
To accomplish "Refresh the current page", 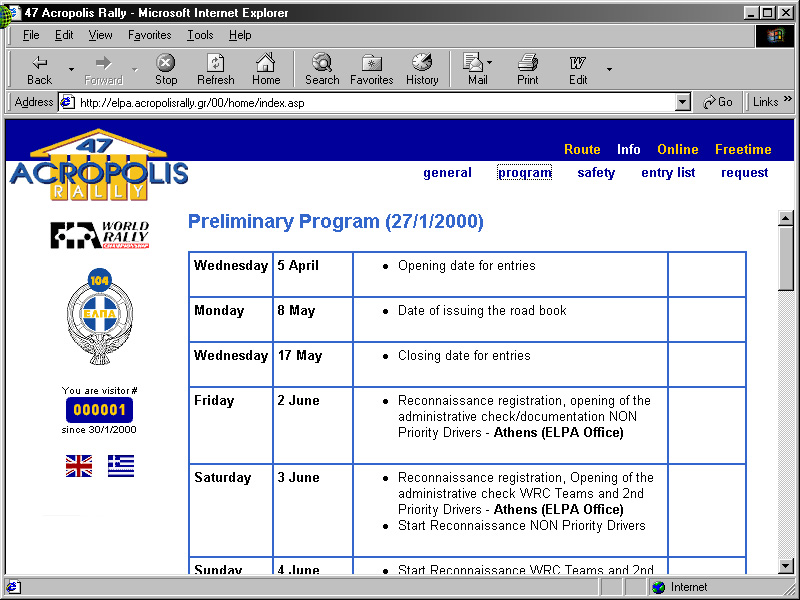I will [216, 69].
